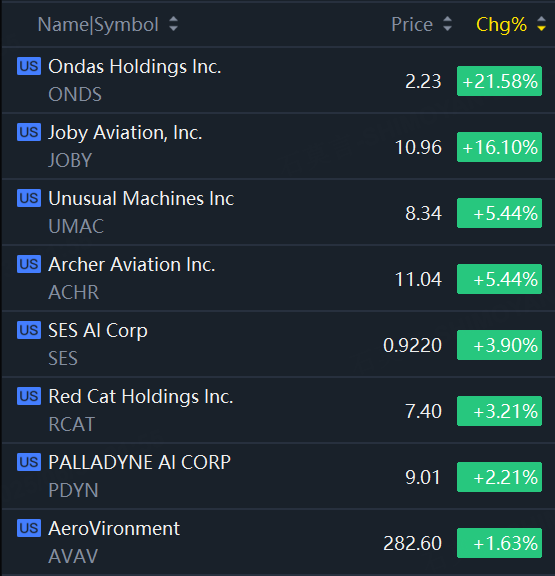Click the US badge beside Red Cat Holdings
555x576 pixels.
(29, 396)
